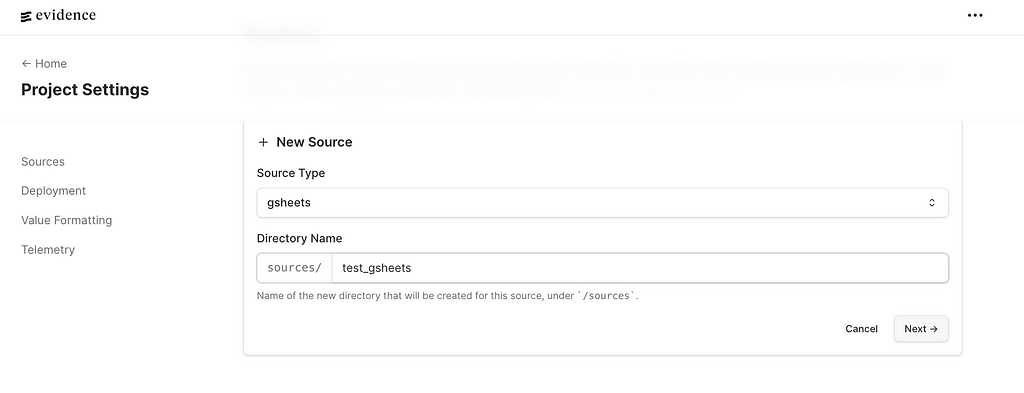The image size is (1024, 393).
Task: Click the back arrow beside Home
Action: click(26, 63)
